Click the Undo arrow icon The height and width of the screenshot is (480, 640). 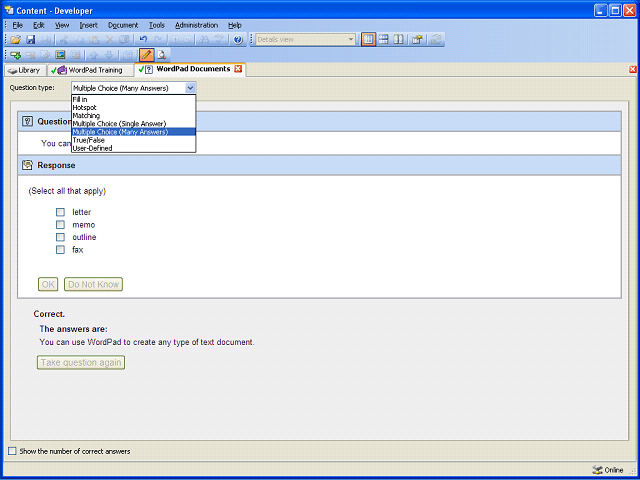(143, 40)
